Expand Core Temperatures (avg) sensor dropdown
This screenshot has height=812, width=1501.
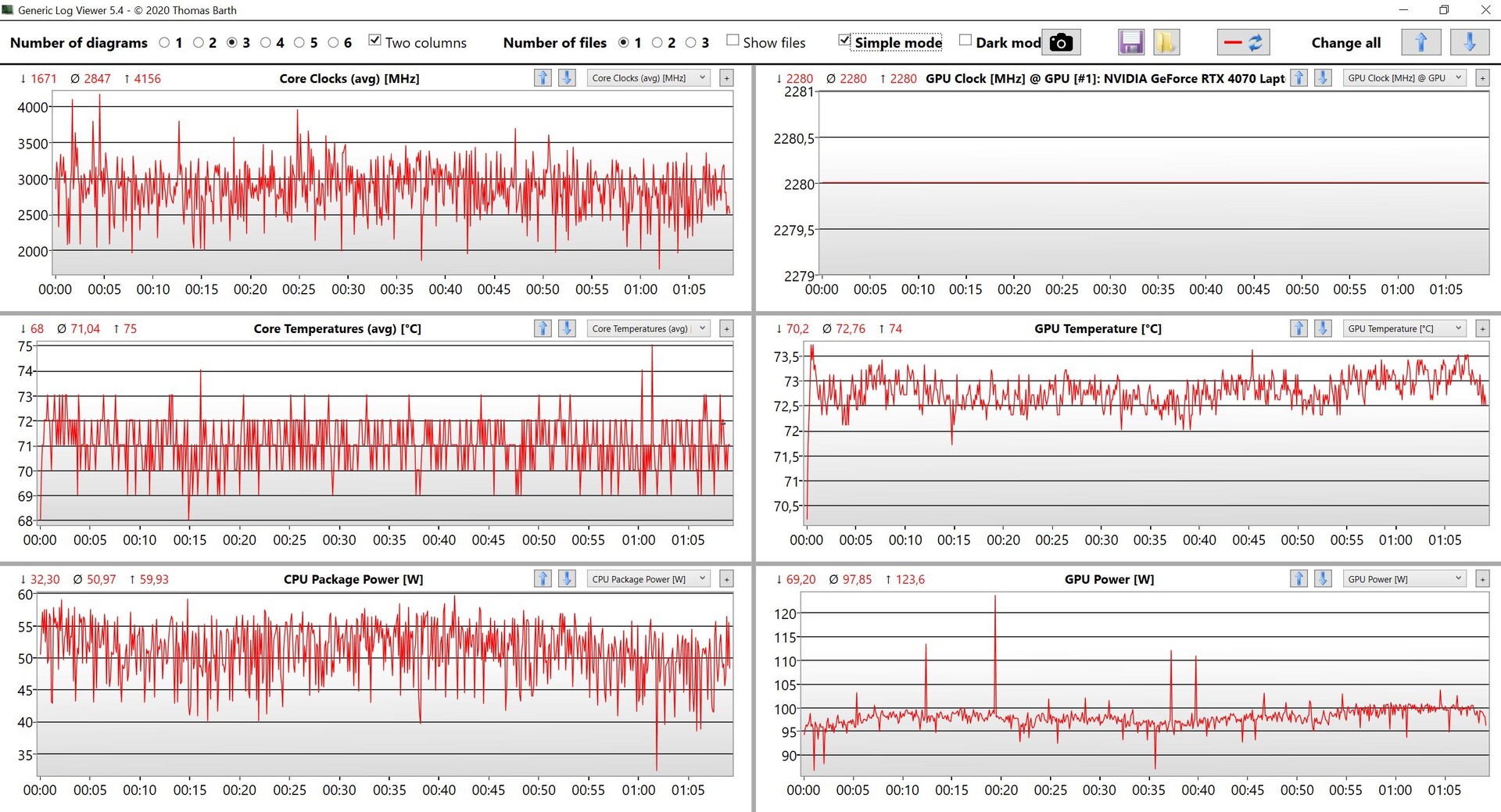point(648,329)
